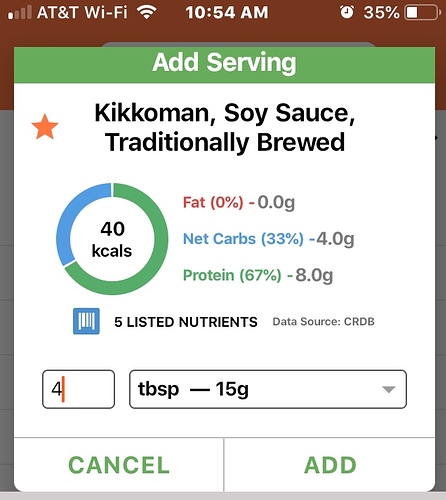Screen dimensions: 446x500
Task: Tap the ADD button
Action: coord(330,465)
